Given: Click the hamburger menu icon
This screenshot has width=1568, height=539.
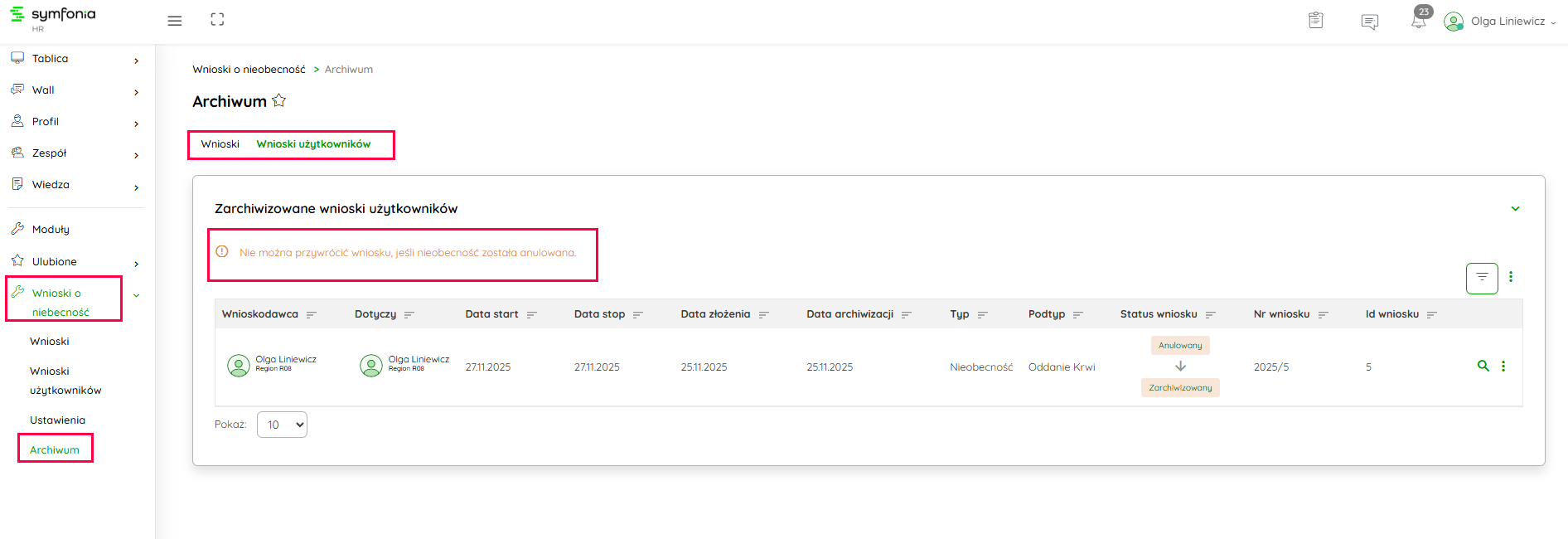Looking at the screenshot, I should pos(174,21).
